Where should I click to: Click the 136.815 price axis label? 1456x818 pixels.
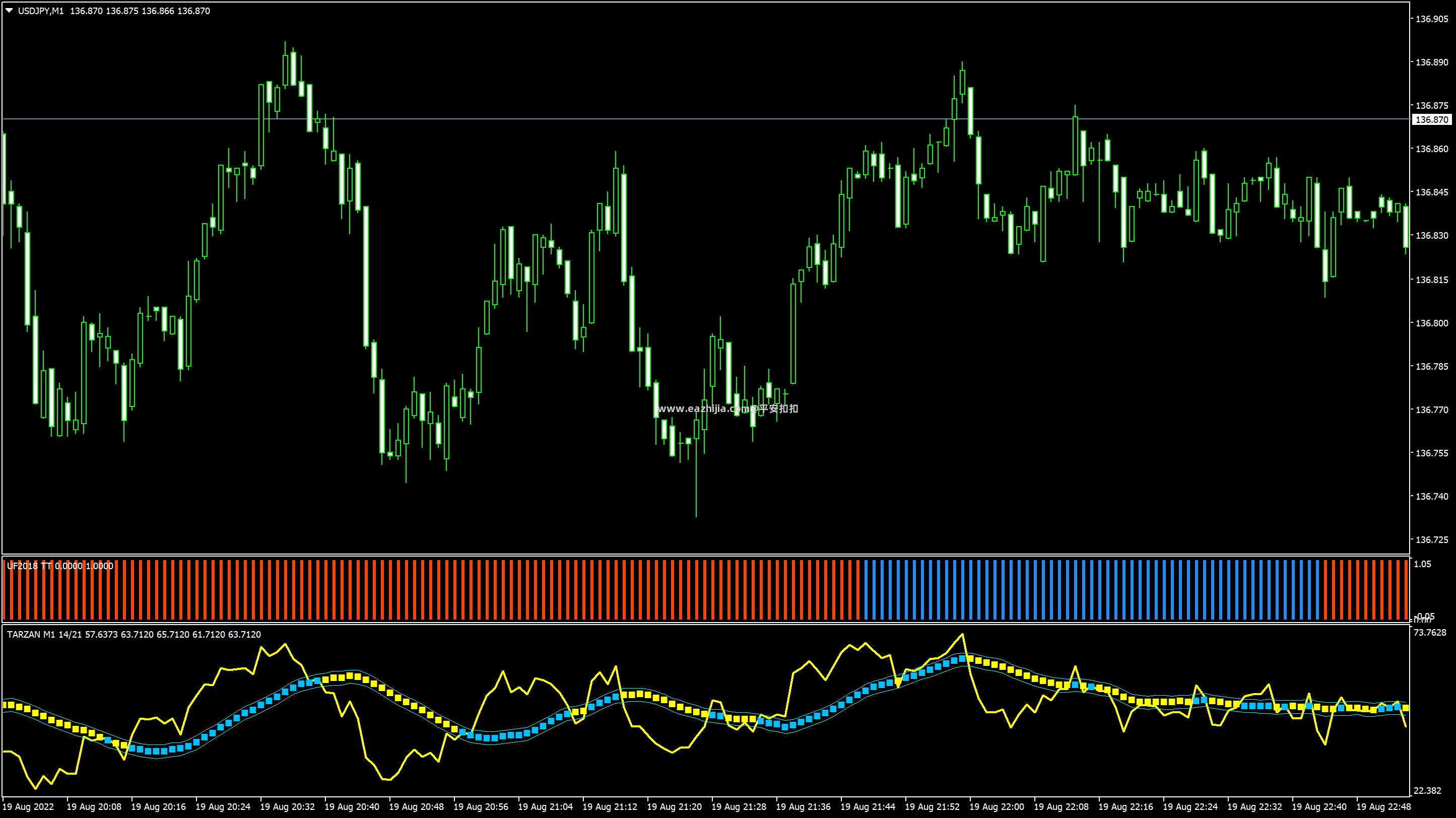coord(1432,280)
